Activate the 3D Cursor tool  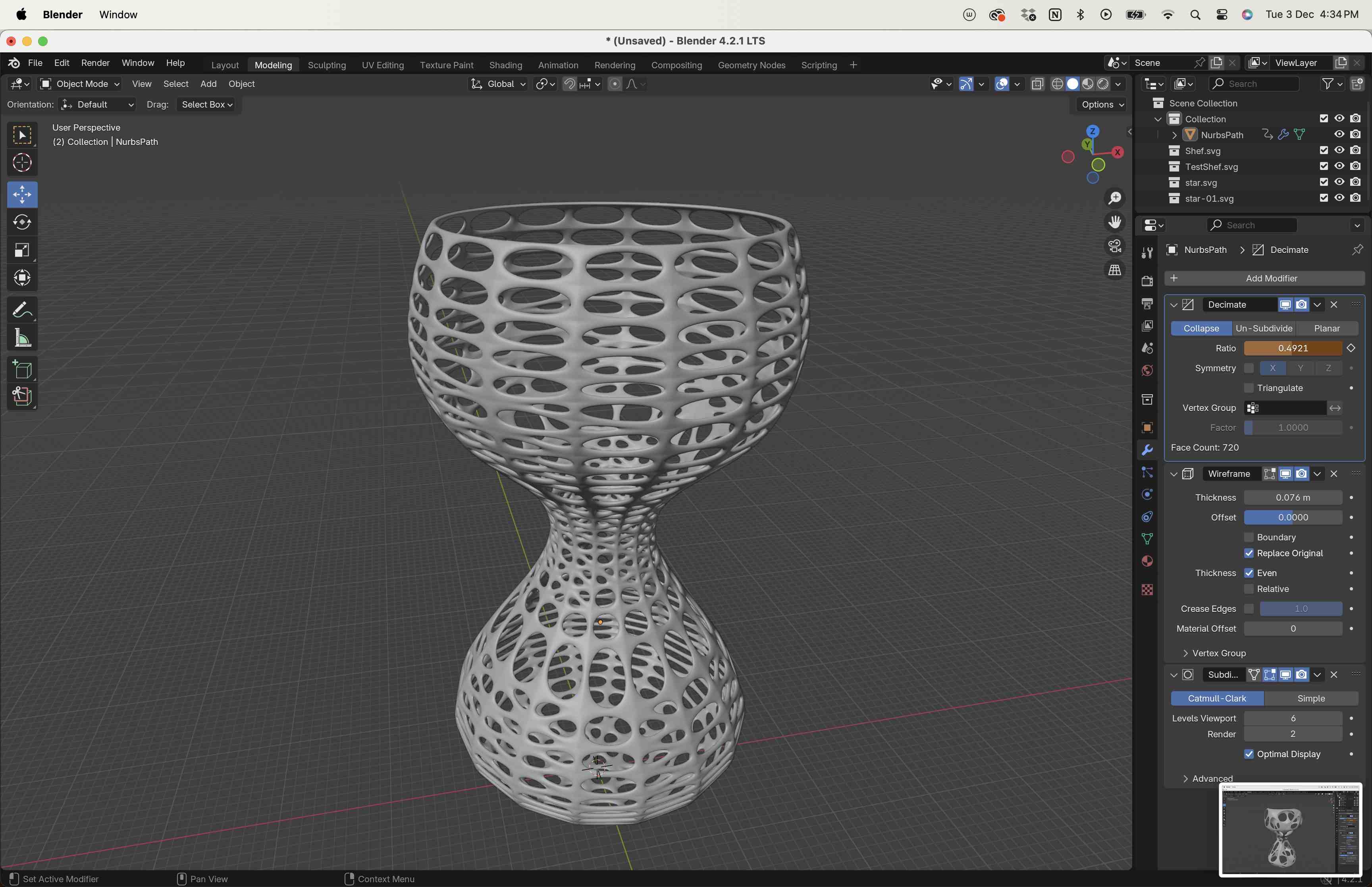point(22,163)
